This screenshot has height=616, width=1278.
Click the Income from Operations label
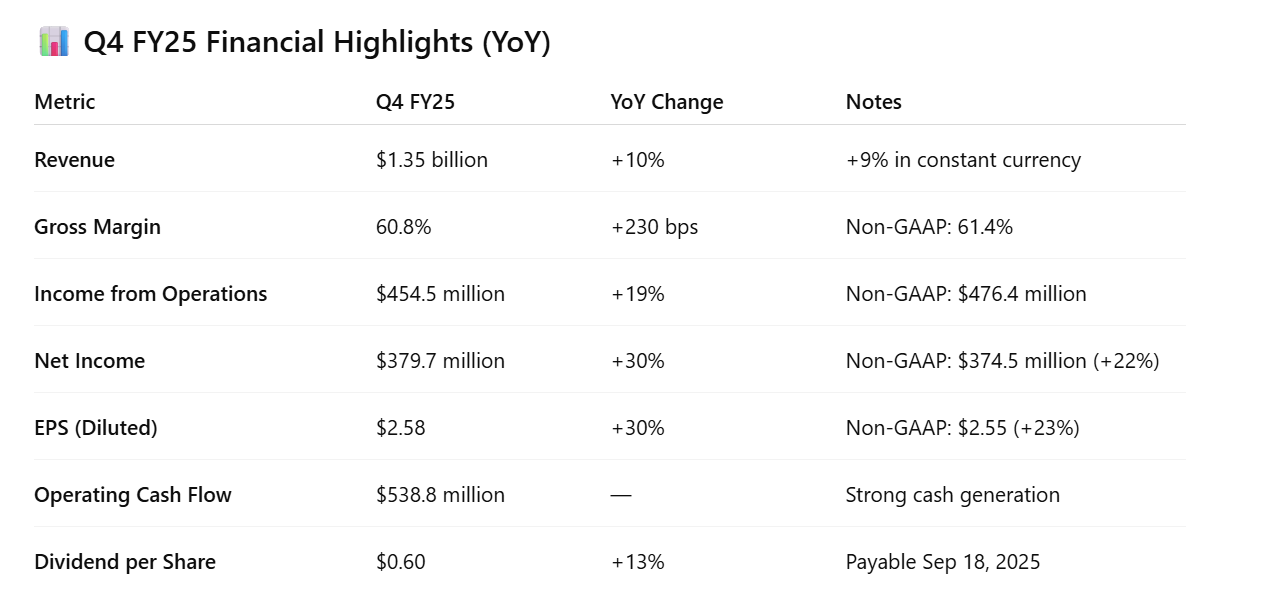(x=150, y=294)
